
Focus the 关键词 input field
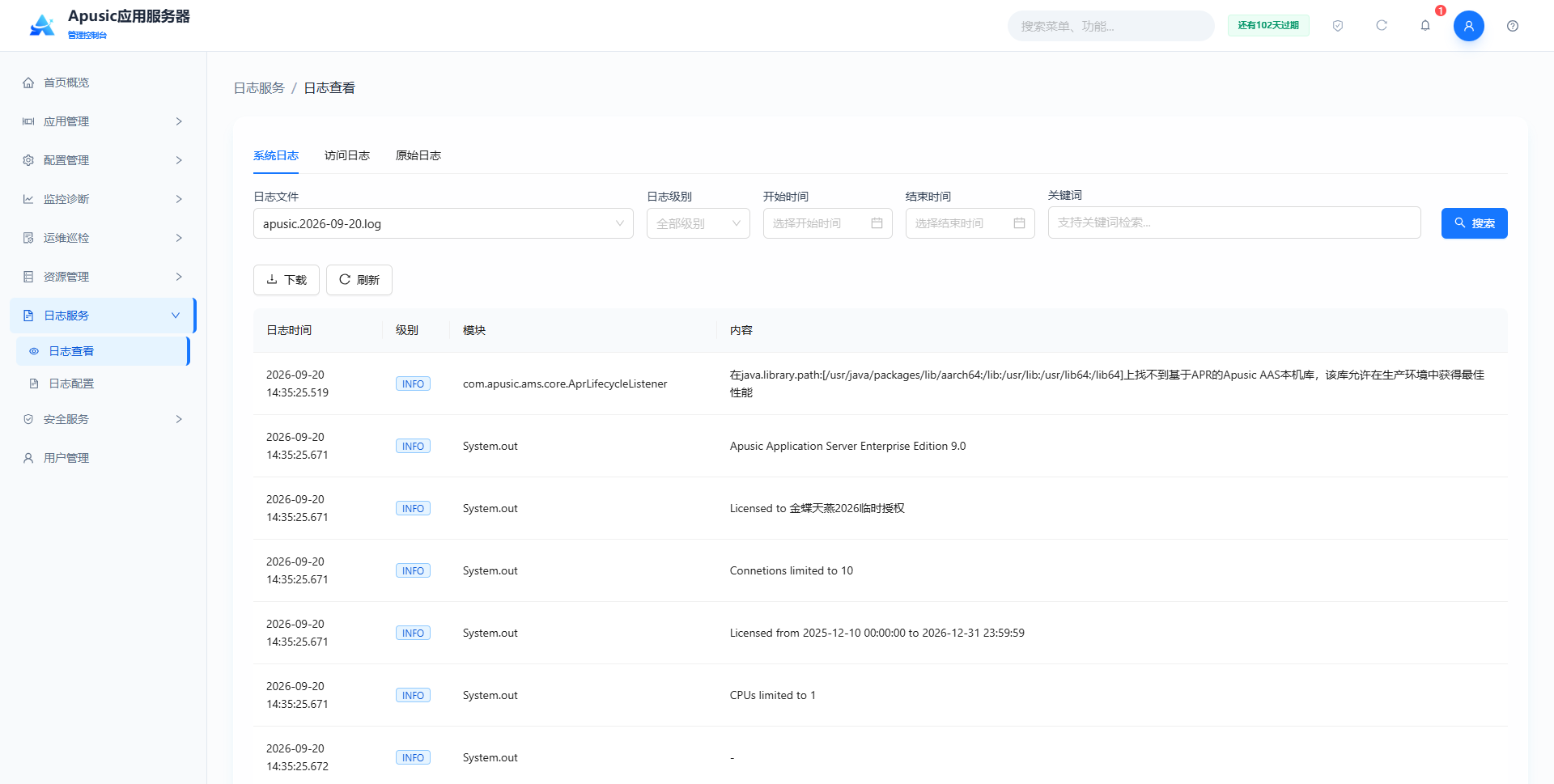pyautogui.click(x=1234, y=222)
